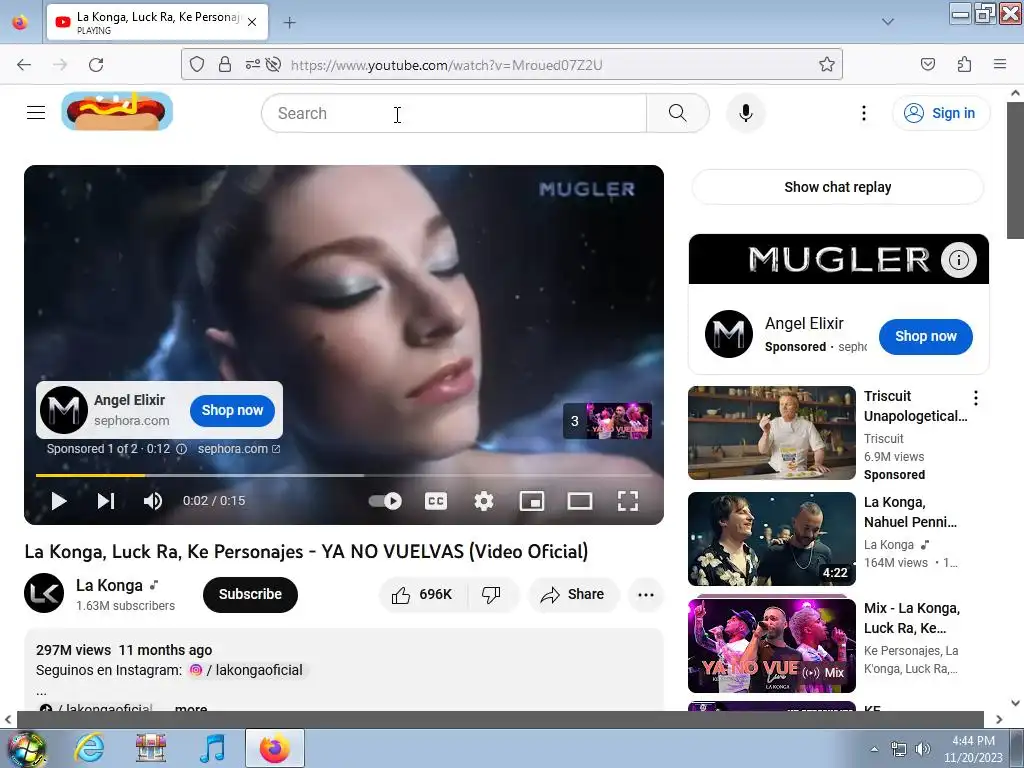This screenshot has width=1024, height=768.
Task: Open Windows Start menu
Action: 25,748
